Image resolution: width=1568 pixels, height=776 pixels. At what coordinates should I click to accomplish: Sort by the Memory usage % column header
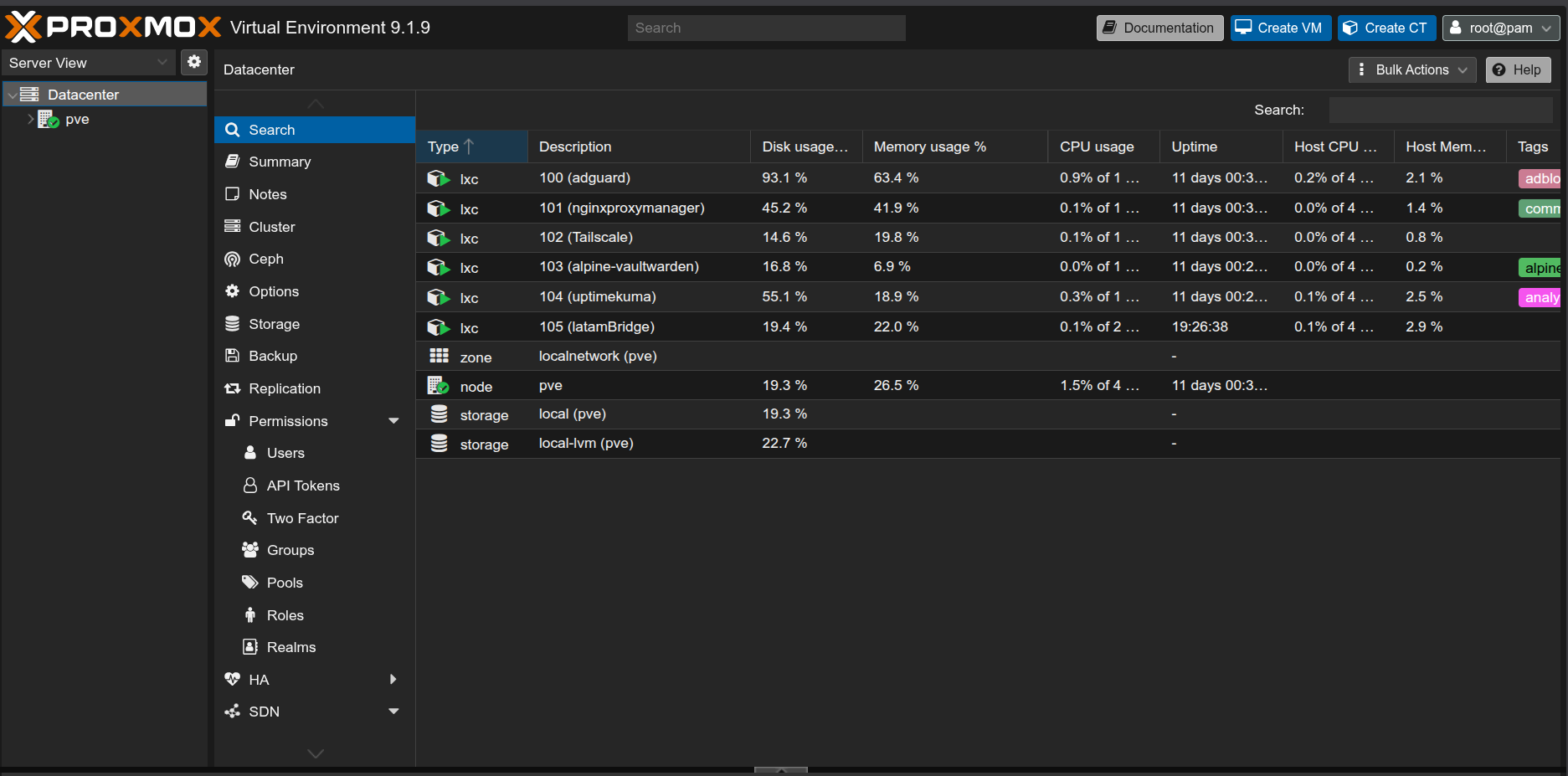954,146
